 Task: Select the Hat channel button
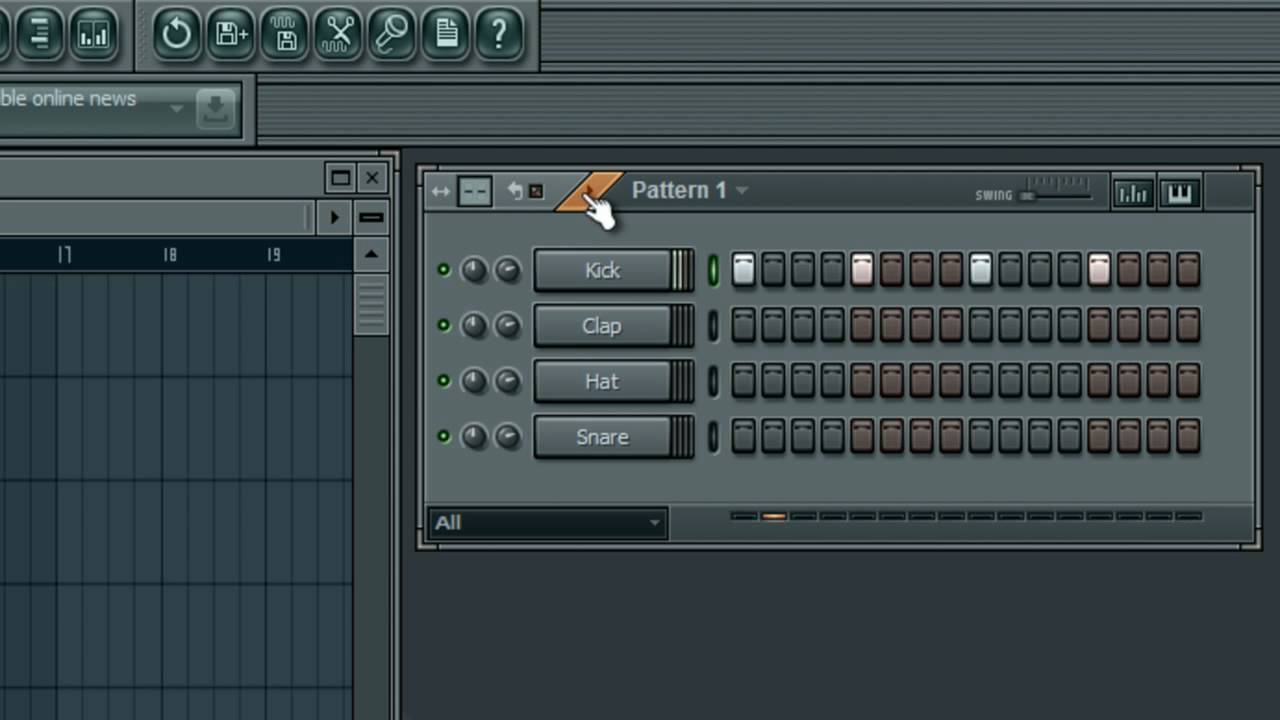603,382
